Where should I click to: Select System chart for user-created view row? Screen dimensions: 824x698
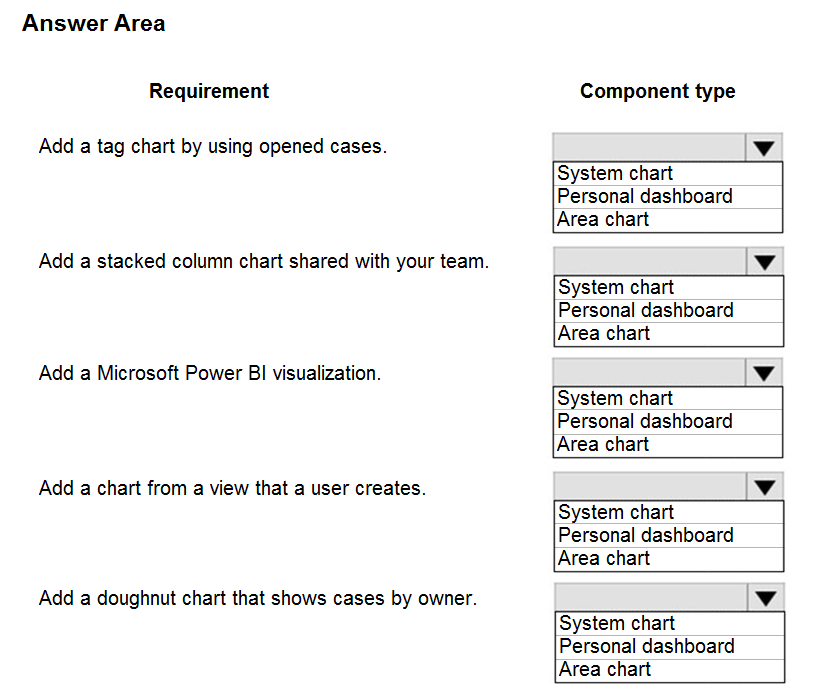click(616, 512)
